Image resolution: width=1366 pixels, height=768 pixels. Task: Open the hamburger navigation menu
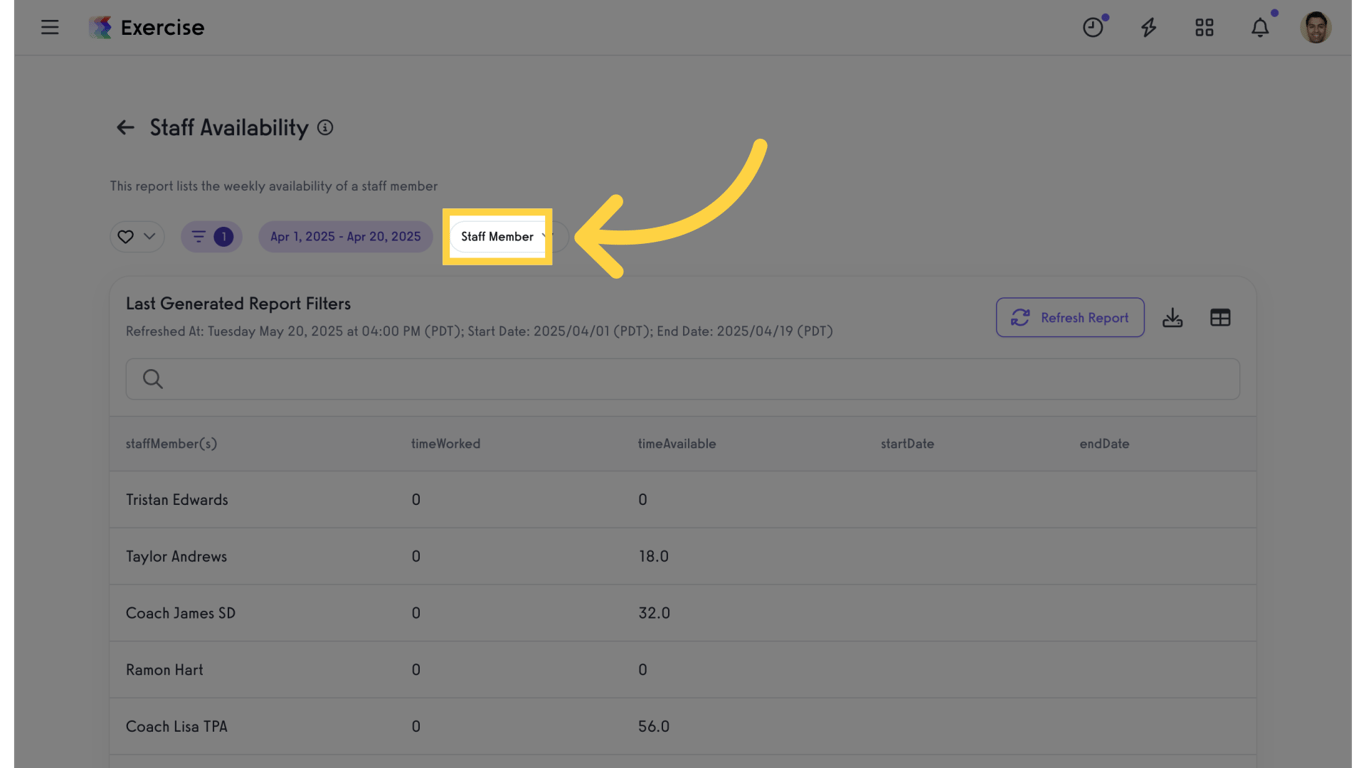click(50, 27)
